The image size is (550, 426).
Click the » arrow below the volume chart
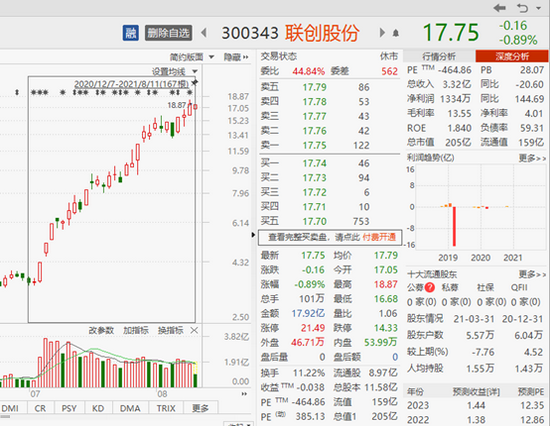pyautogui.click(x=244, y=394)
